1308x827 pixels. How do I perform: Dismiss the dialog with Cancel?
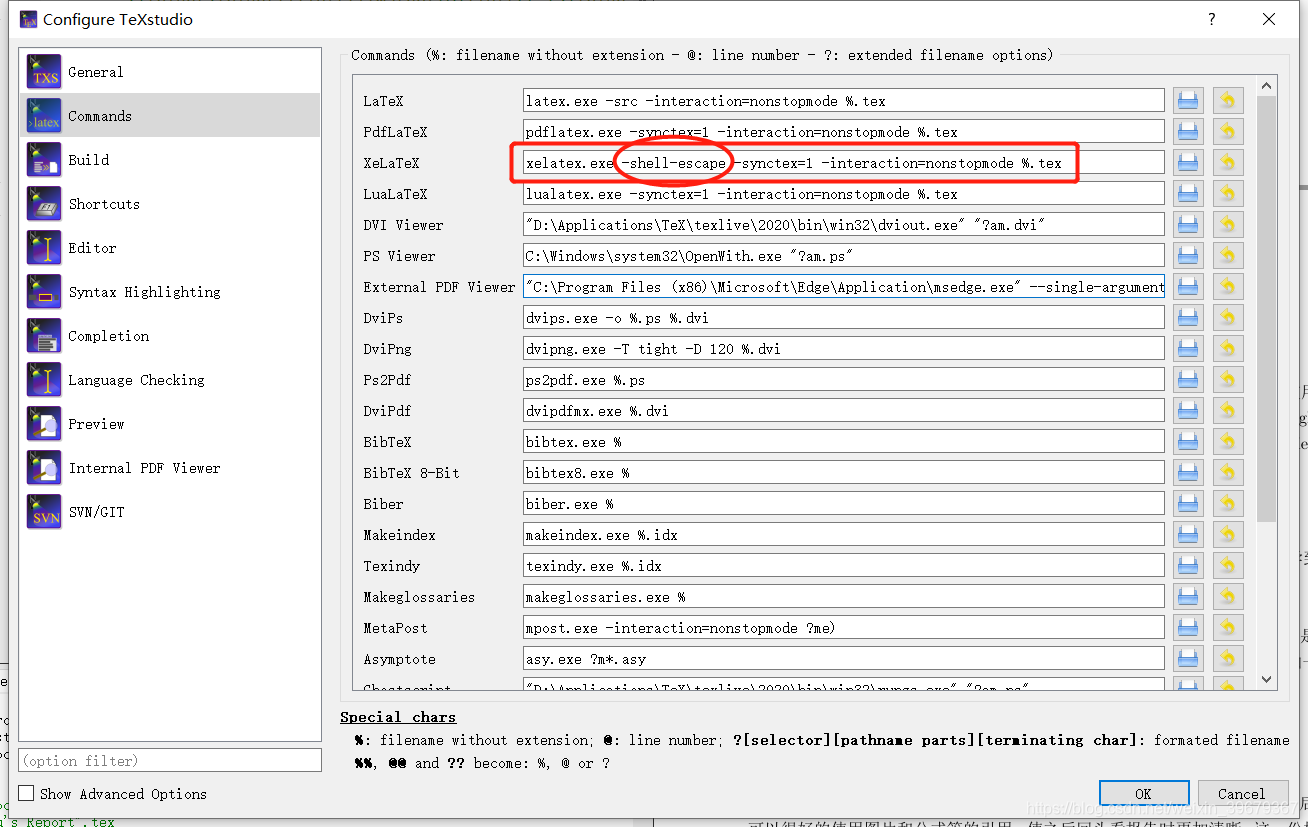click(1241, 794)
